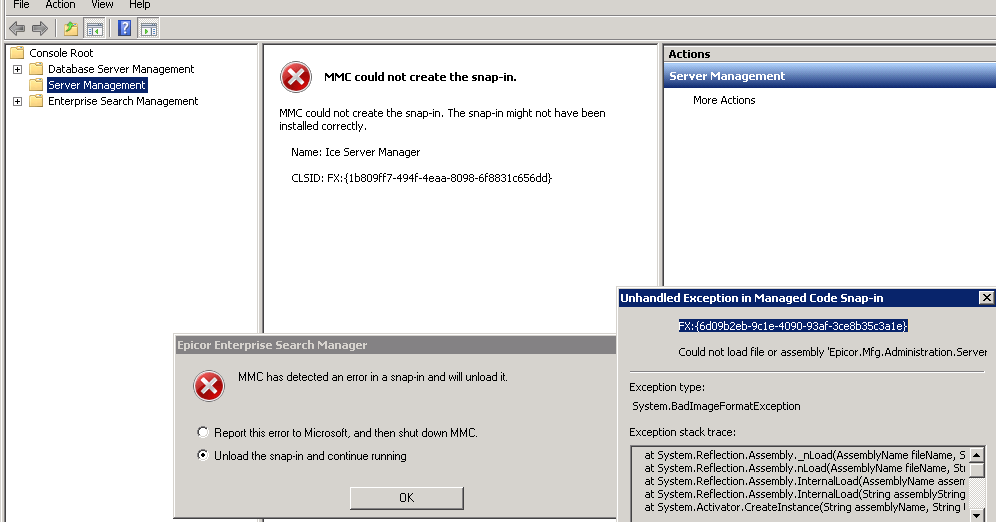Click the blue Help toolbar icon

click(x=124, y=28)
